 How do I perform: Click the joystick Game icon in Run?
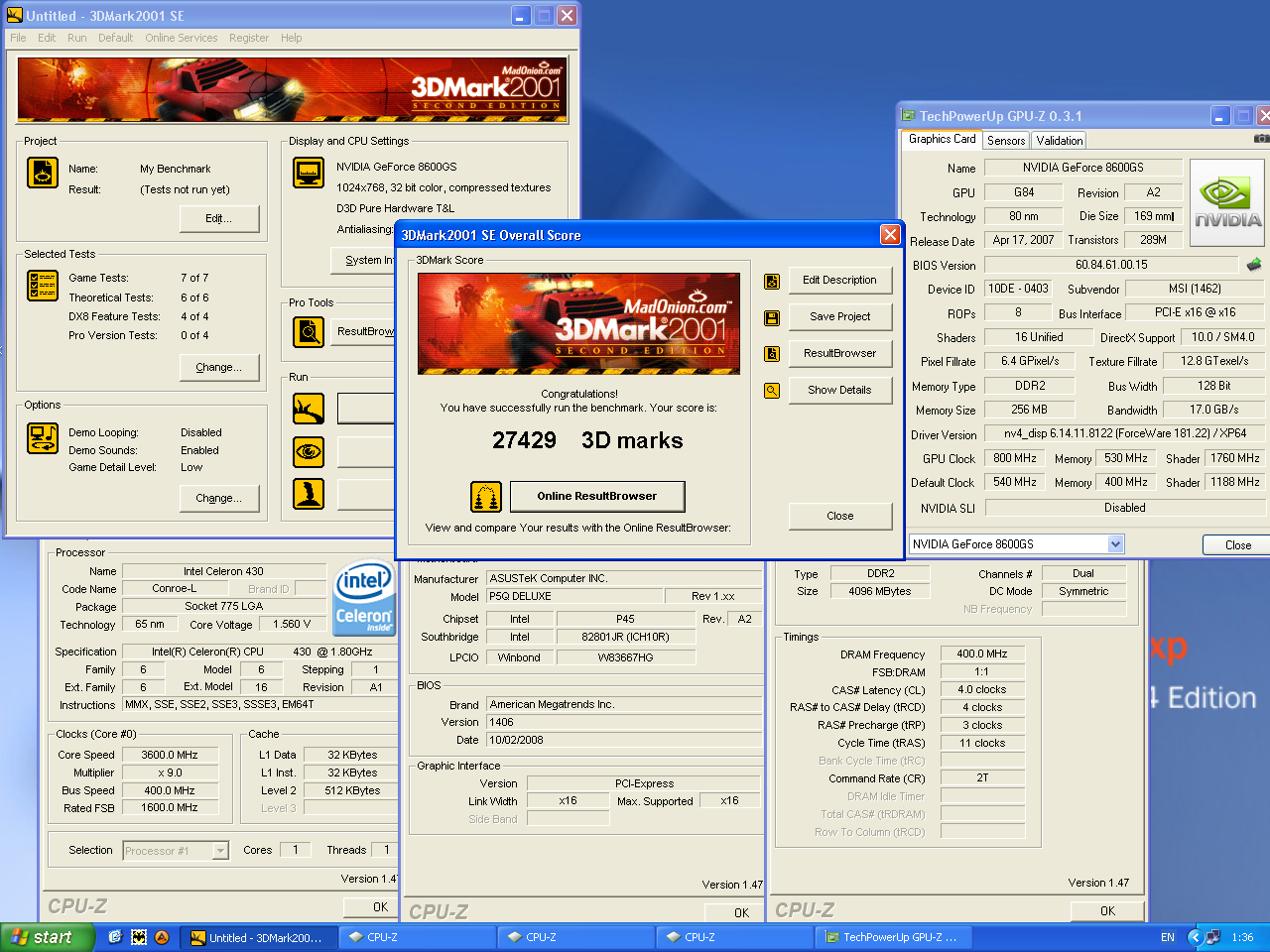[x=309, y=494]
